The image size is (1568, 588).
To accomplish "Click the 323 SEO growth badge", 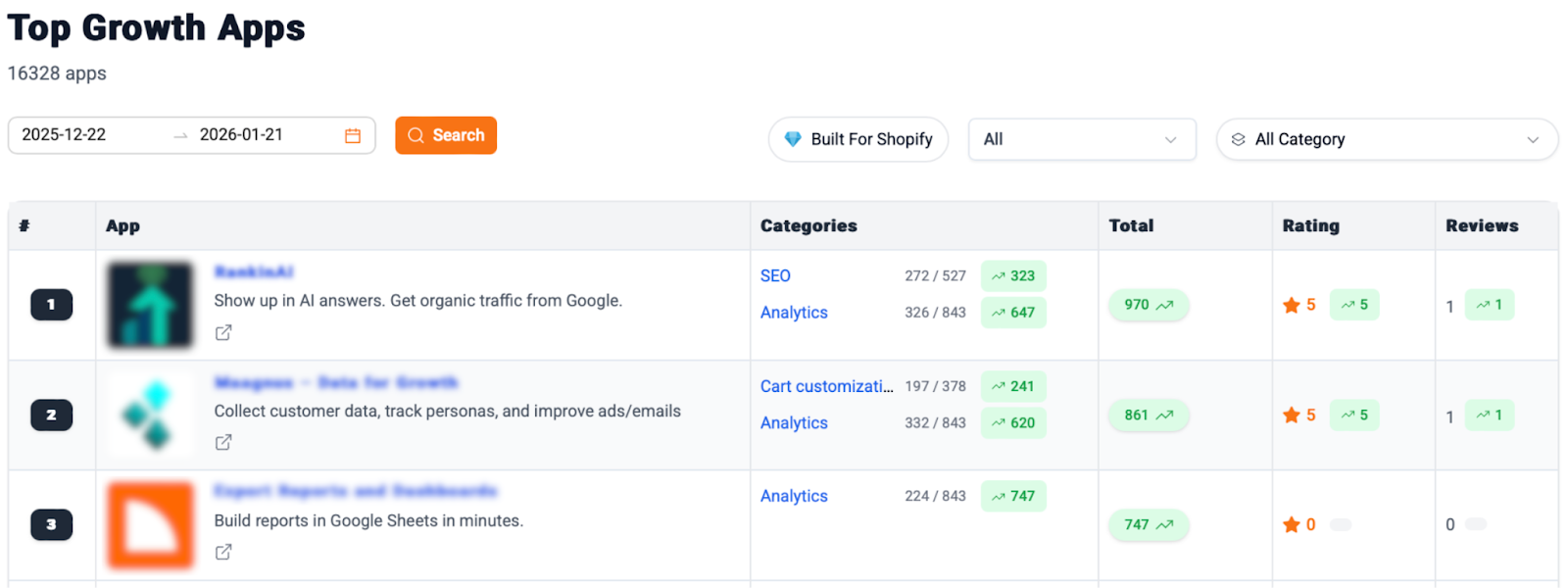I will coord(1013,275).
